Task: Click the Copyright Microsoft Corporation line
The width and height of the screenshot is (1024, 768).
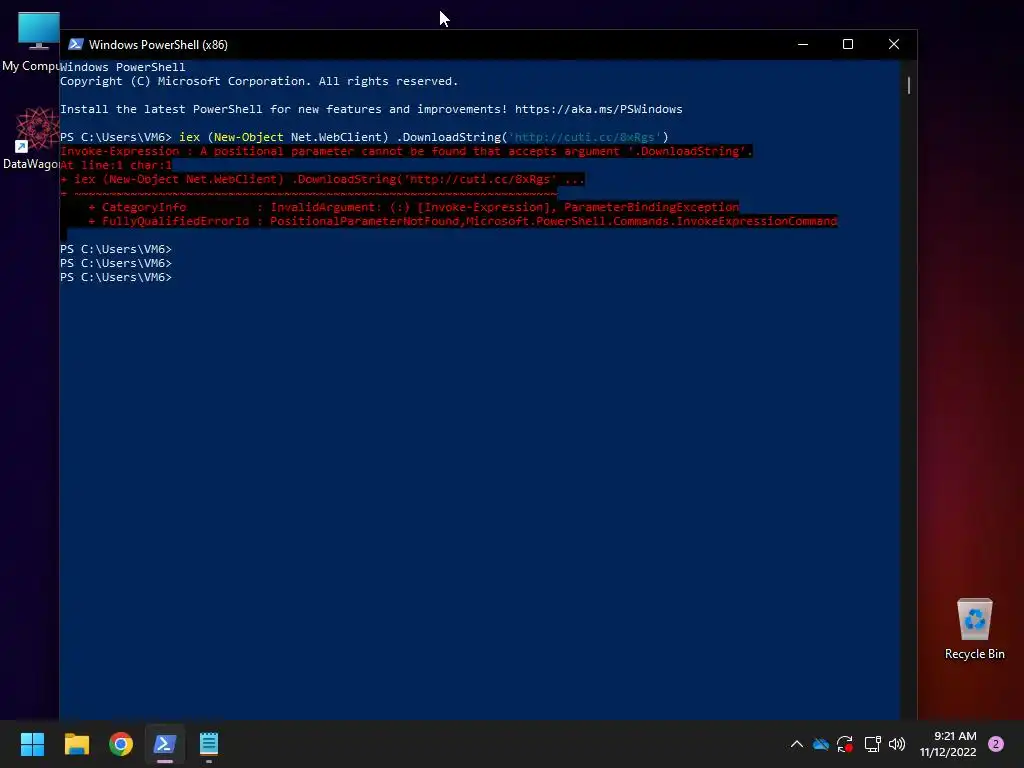Action: pyautogui.click(x=259, y=81)
